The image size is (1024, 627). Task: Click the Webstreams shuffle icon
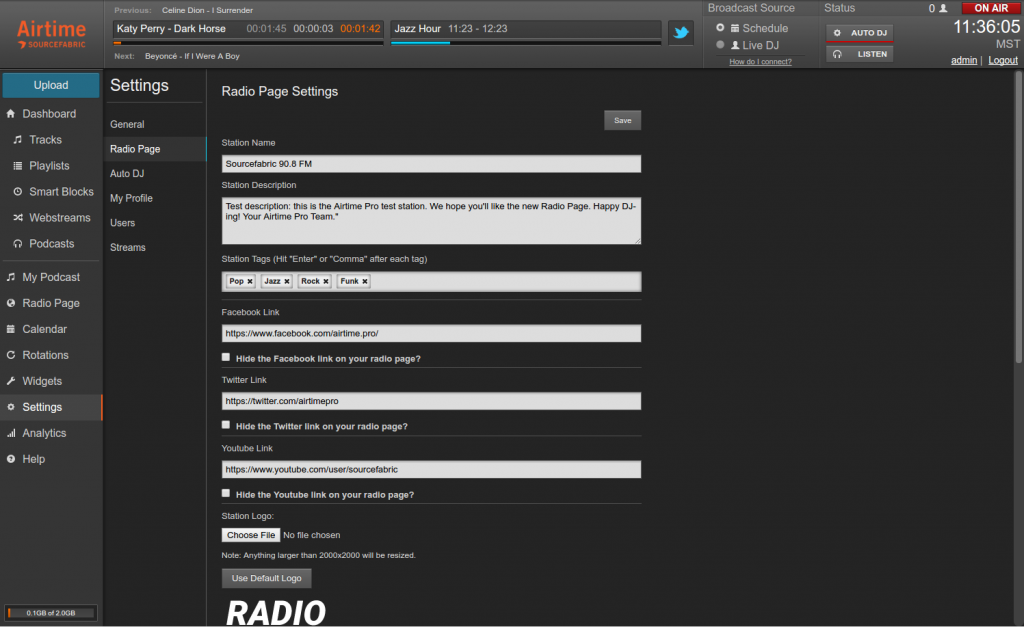(18, 217)
